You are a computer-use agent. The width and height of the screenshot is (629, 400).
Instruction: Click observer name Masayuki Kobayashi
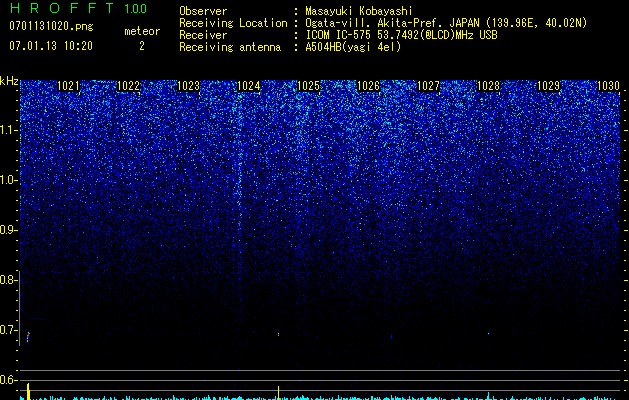pyautogui.click(x=359, y=11)
